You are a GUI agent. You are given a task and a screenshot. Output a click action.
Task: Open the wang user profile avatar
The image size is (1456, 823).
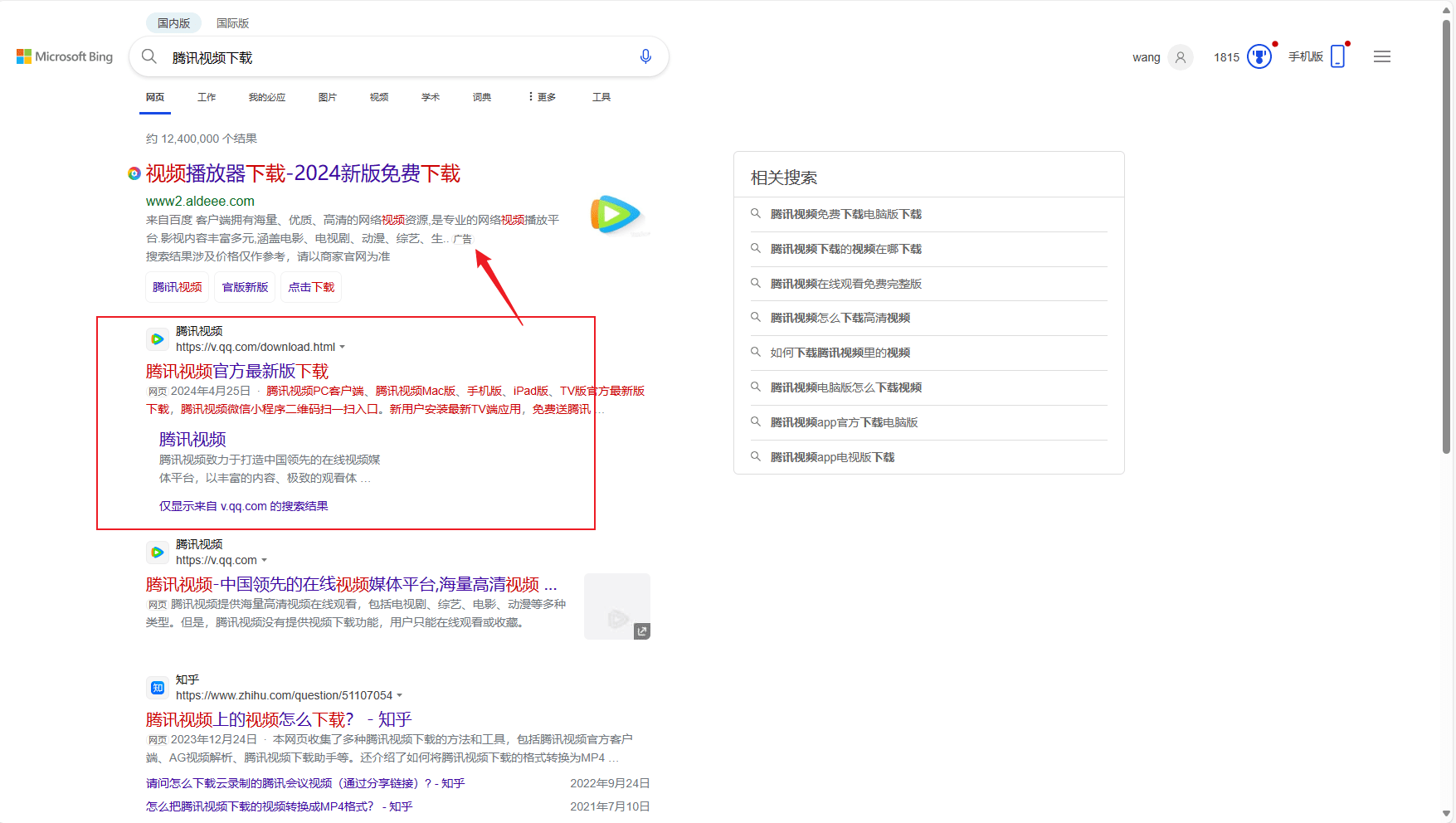(1180, 57)
